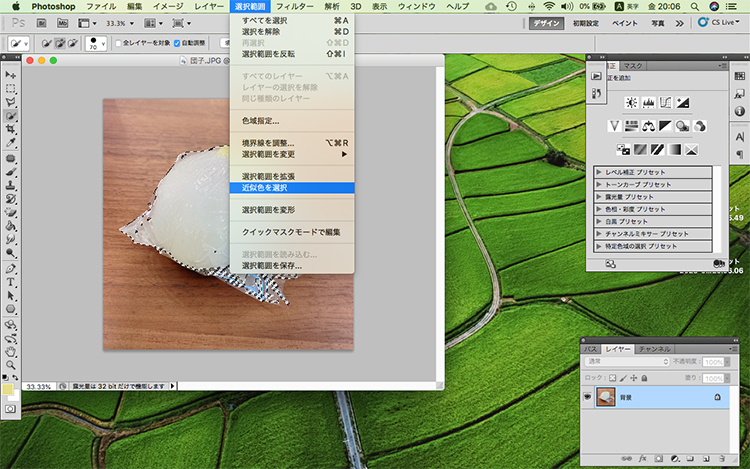750x469 pixels.
Task: Select the Pen tool
Action: 11,269
